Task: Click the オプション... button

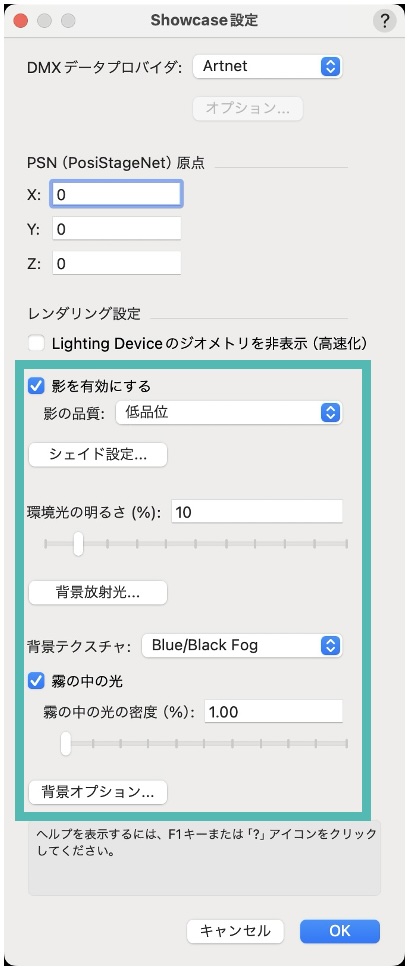Action: click(x=247, y=108)
